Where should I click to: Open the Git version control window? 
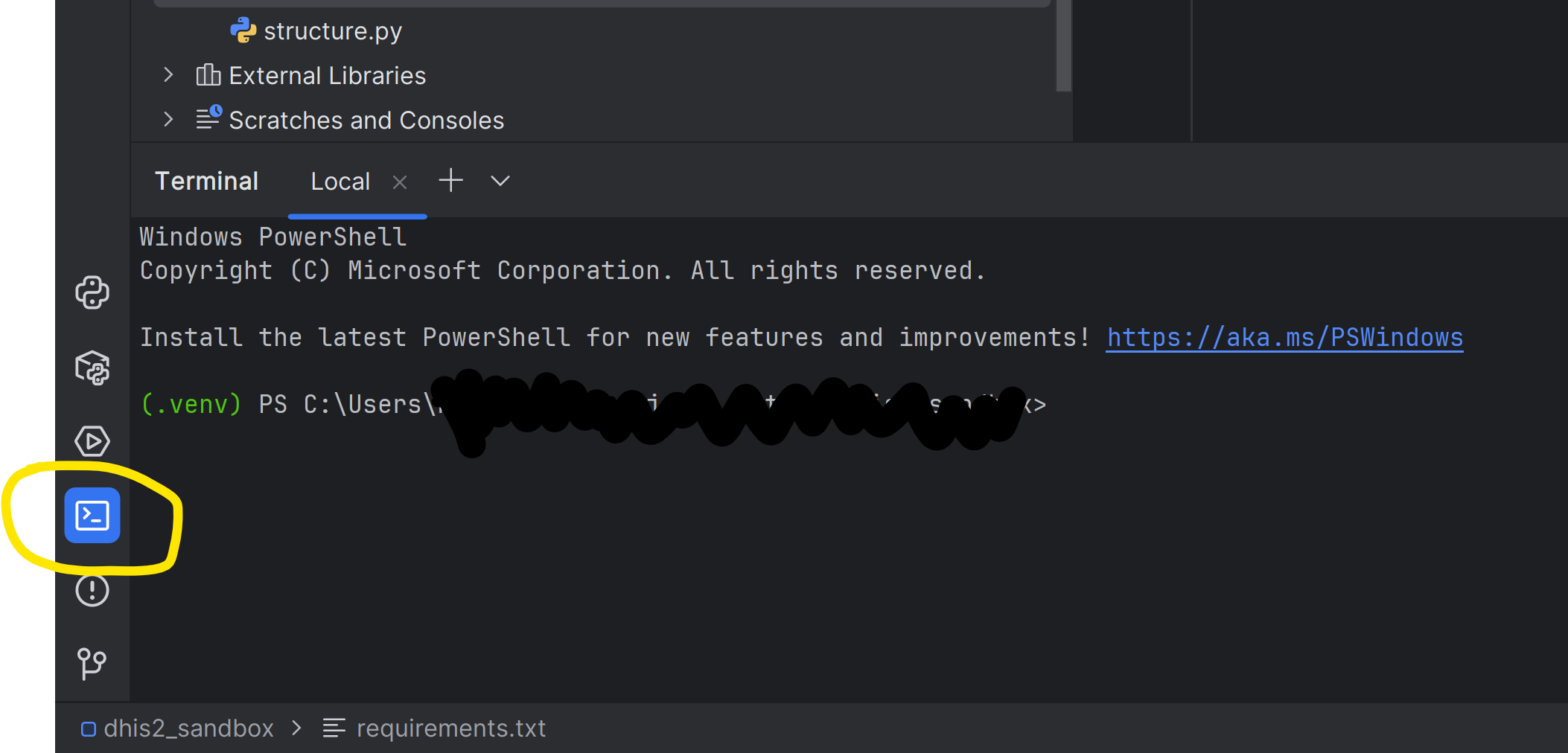click(x=92, y=664)
